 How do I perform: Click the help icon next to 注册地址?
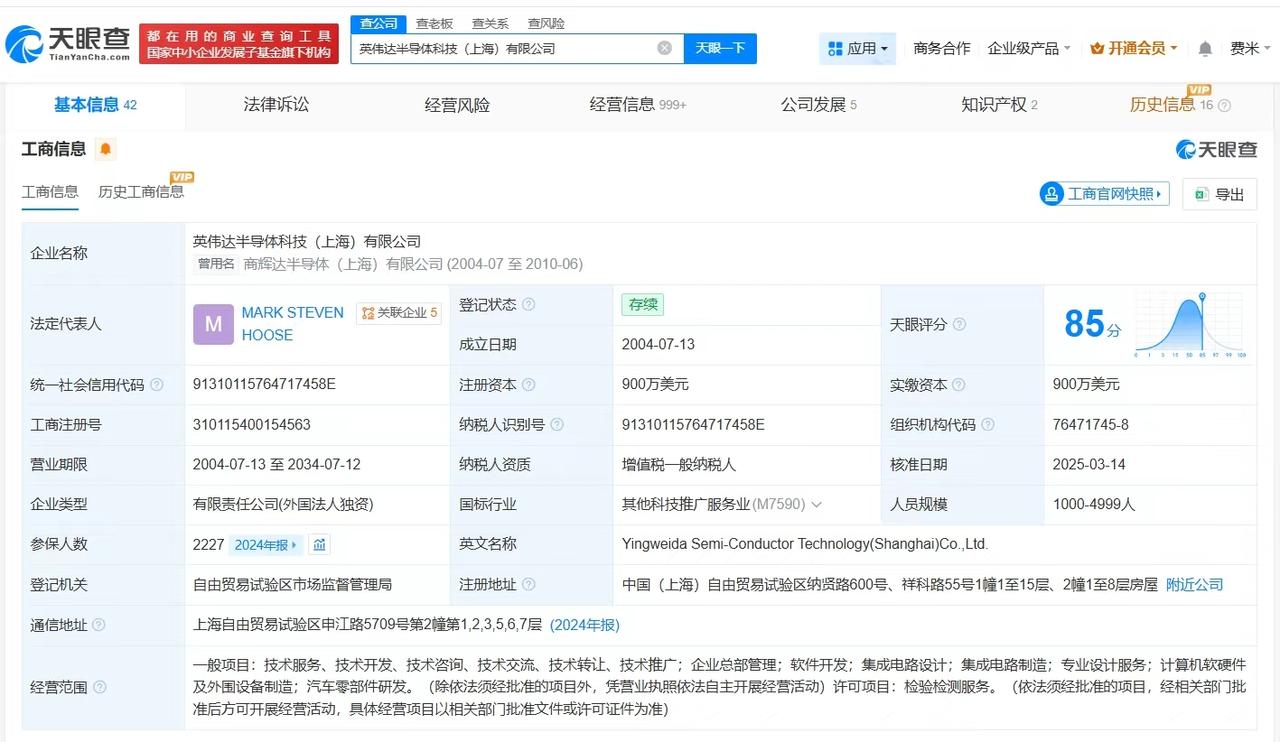click(x=528, y=584)
